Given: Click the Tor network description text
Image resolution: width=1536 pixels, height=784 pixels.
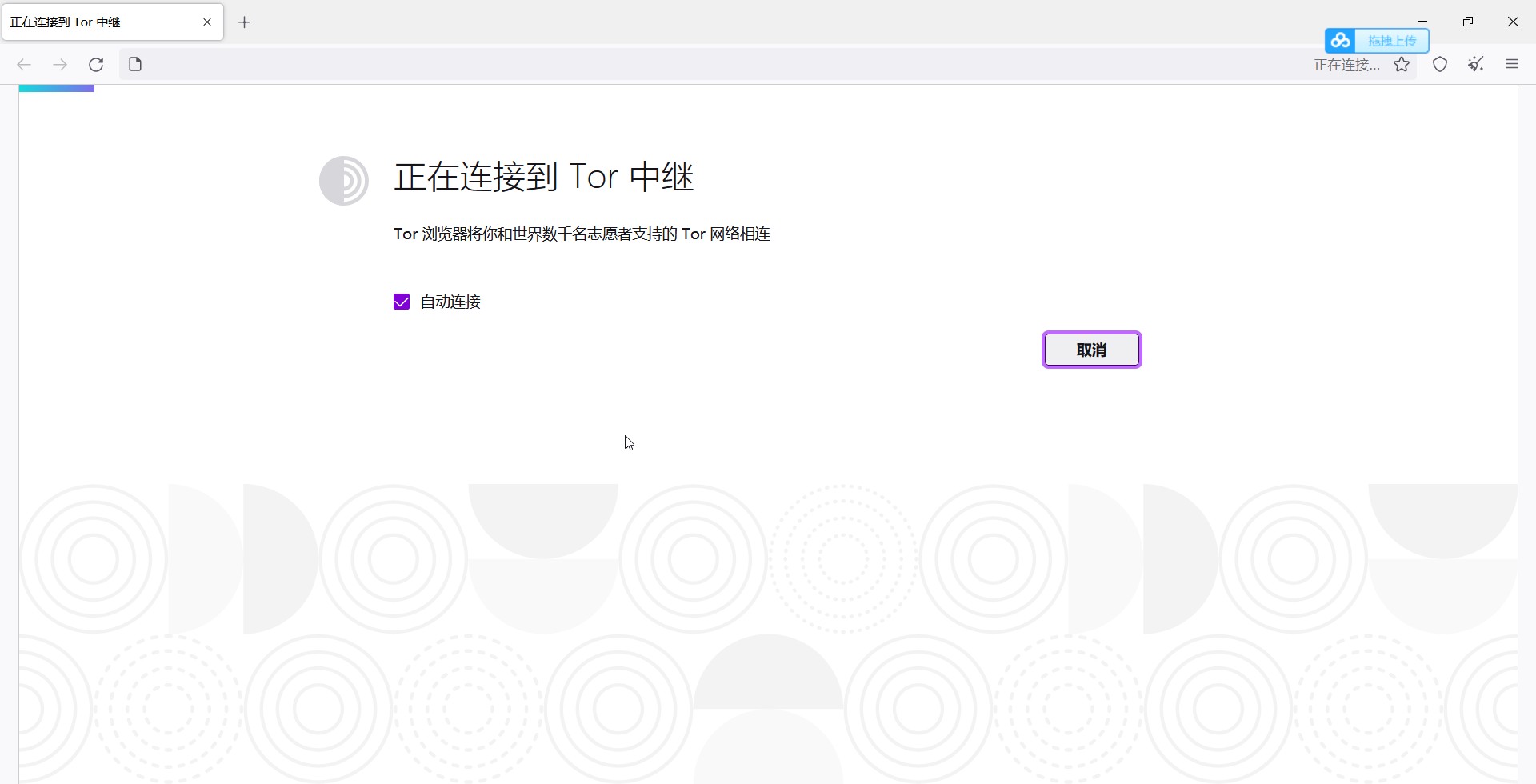Looking at the screenshot, I should point(582,234).
